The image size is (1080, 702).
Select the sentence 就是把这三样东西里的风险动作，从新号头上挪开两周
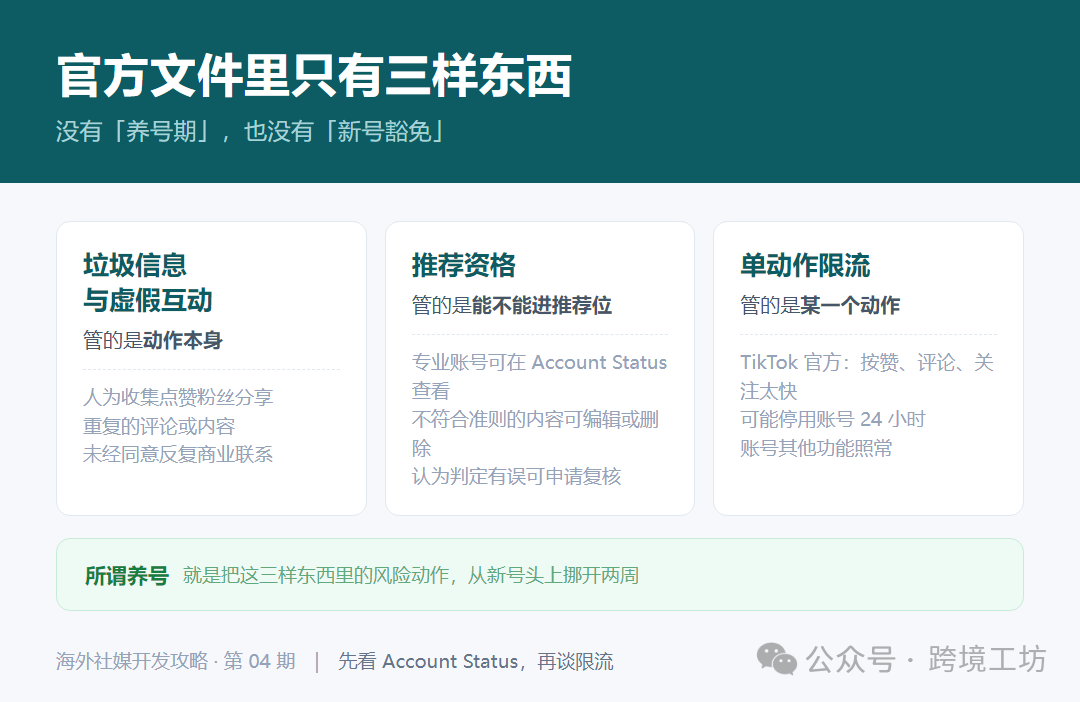411,575
